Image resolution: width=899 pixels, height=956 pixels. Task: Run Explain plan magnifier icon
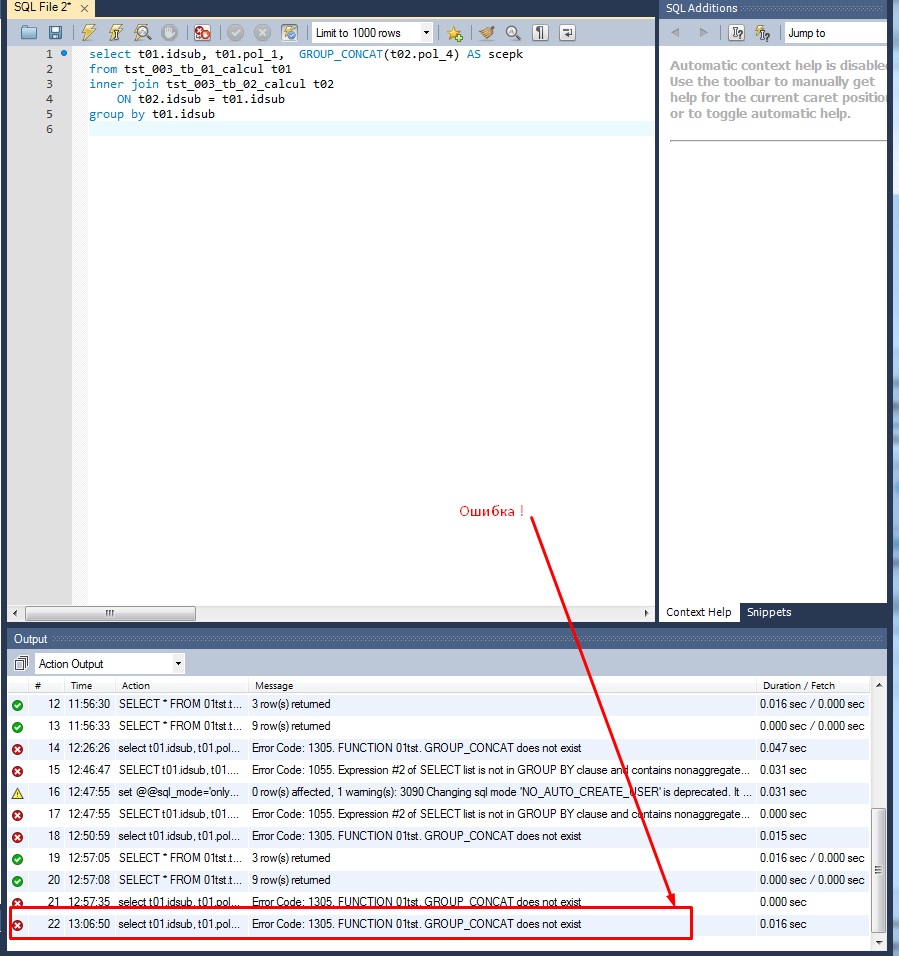pos(143,33)
